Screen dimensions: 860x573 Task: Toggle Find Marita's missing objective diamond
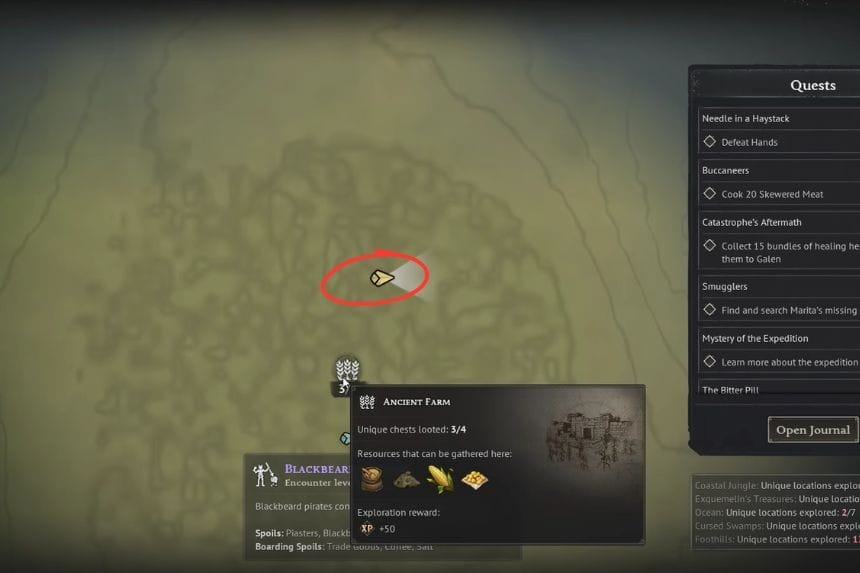click(x=710, y=310)
